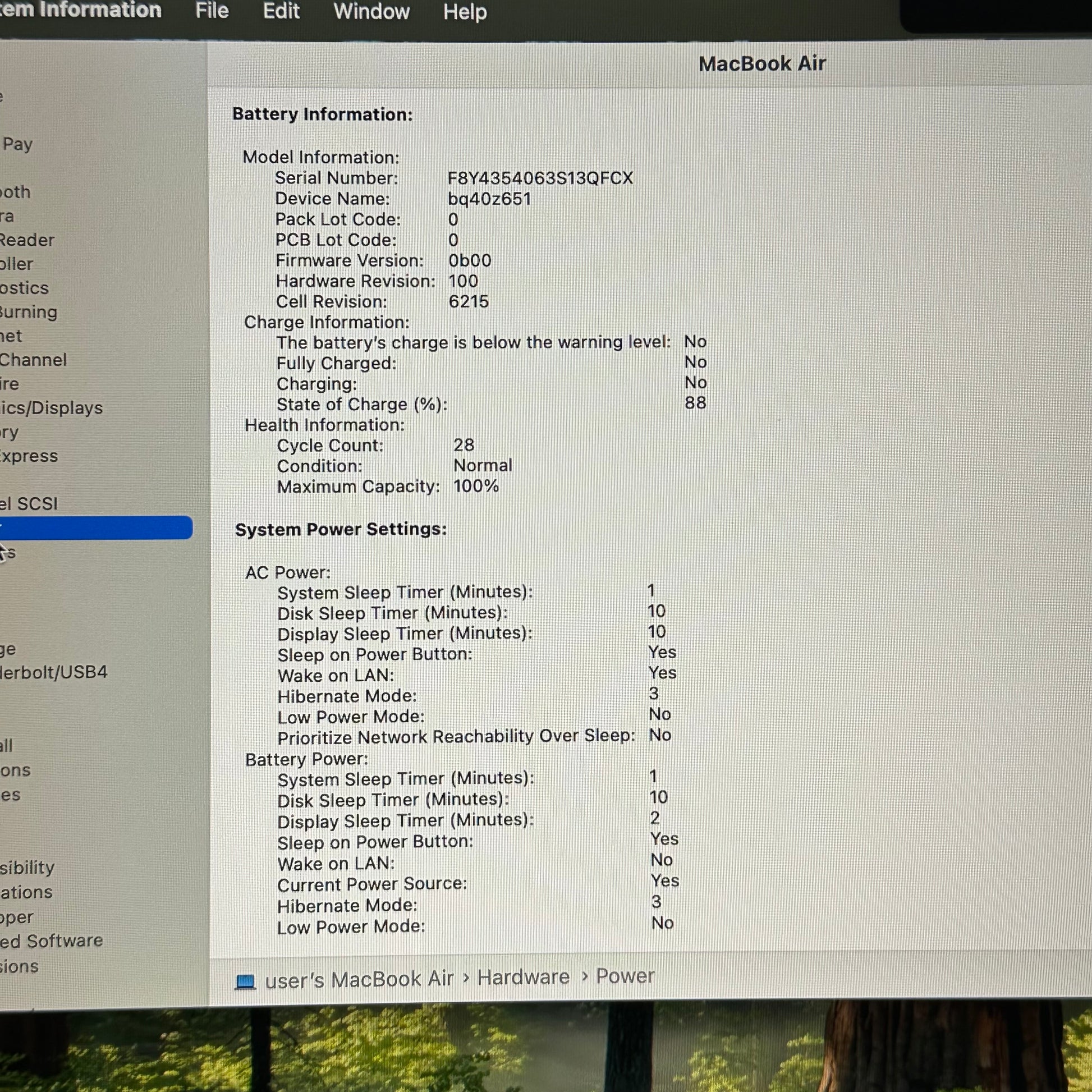
Task: Click Power in the path bar
Action: (625, 976)
